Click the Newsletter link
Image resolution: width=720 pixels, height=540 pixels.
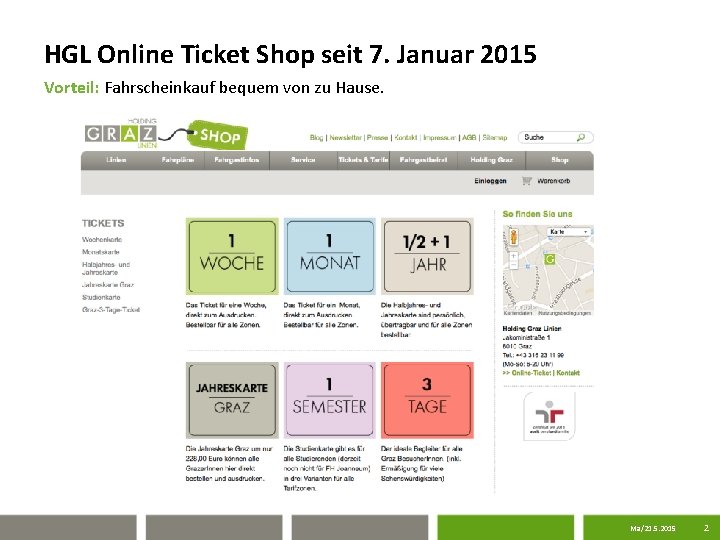(345, 137)
